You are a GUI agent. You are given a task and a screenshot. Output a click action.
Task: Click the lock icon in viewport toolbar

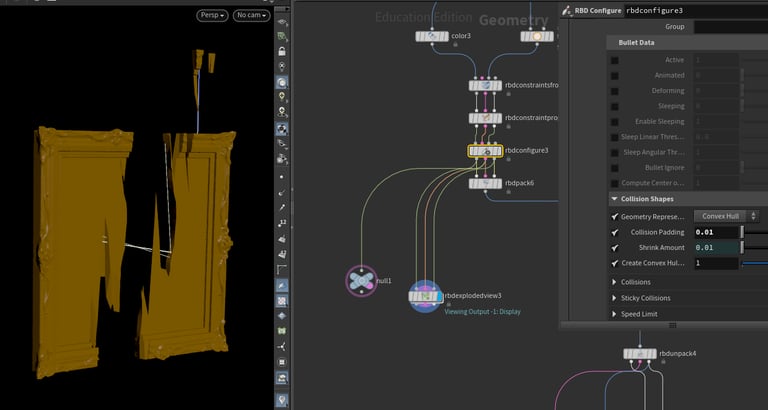(282, 51)
